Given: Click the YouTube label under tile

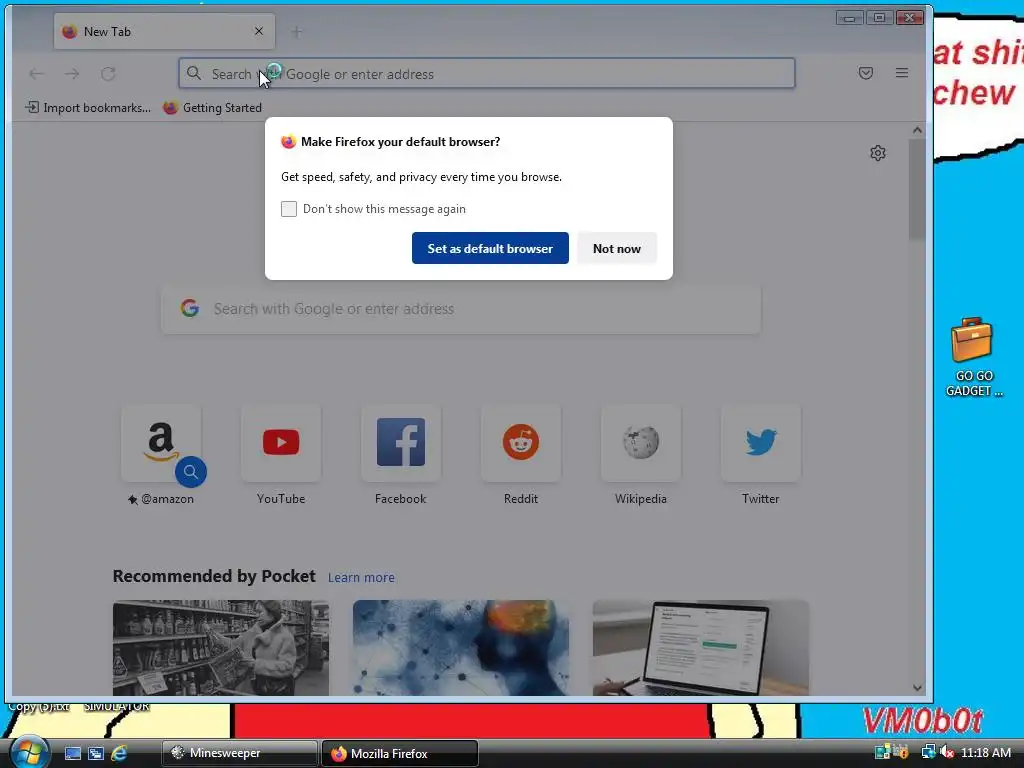Looking at the screenshot, I should pos(281,499).
